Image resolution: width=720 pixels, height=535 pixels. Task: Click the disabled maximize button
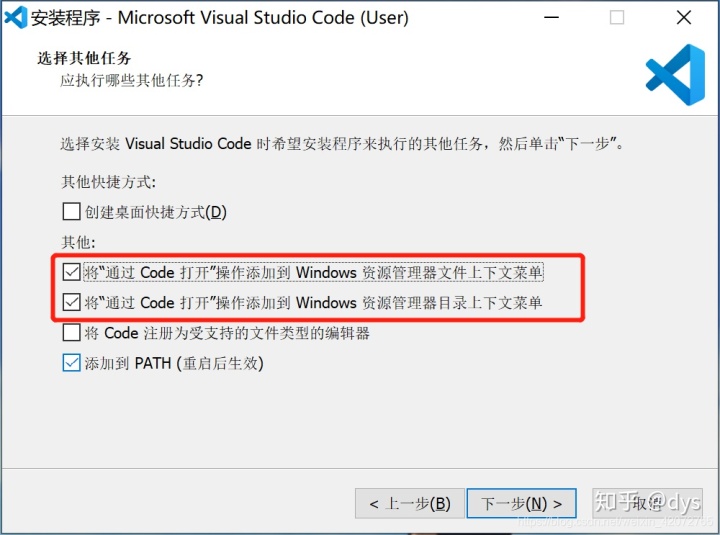coord(616,17)
